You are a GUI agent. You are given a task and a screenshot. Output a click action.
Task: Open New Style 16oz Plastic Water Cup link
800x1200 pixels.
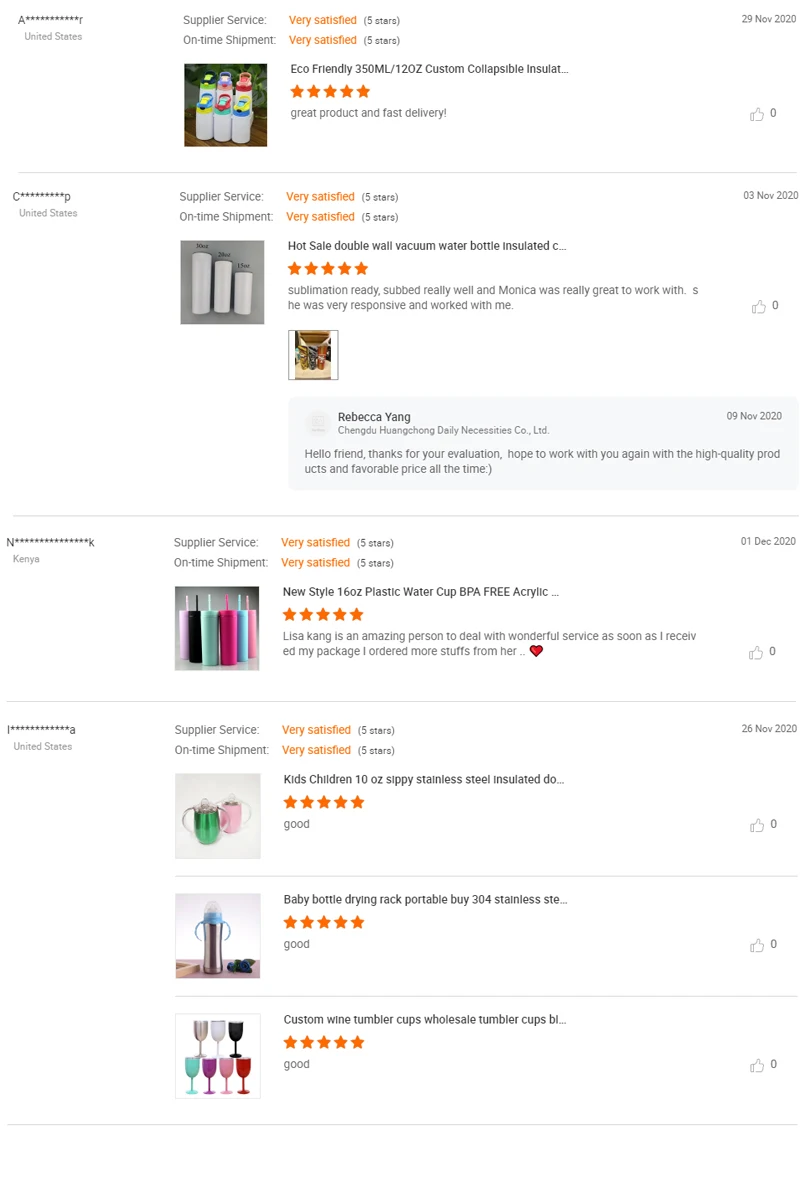tap(420, 592)
